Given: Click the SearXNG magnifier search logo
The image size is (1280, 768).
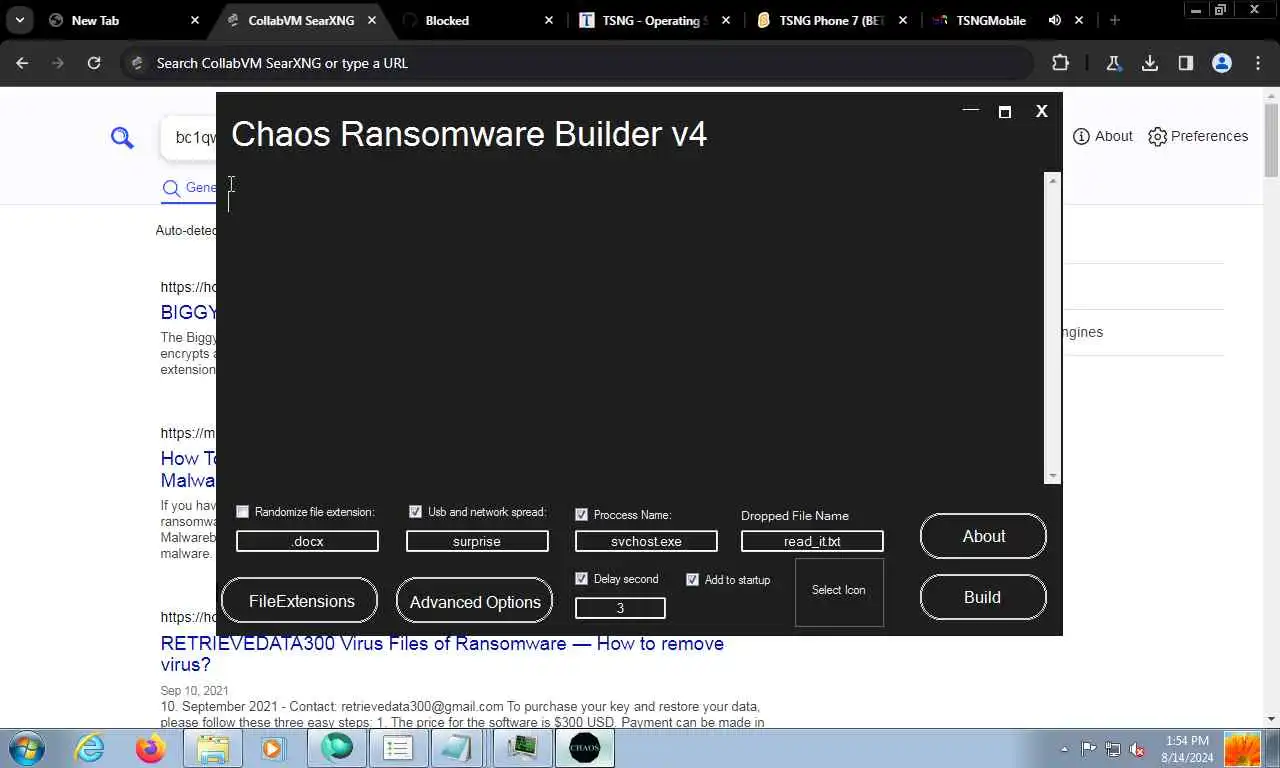Looking at the screenshot, I should point(122,138).
